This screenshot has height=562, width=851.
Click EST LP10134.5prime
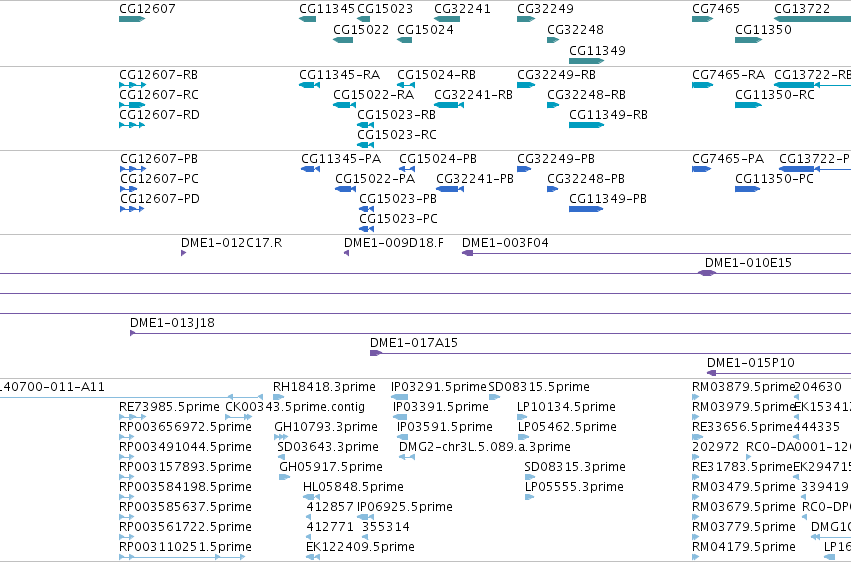(522, 418)
